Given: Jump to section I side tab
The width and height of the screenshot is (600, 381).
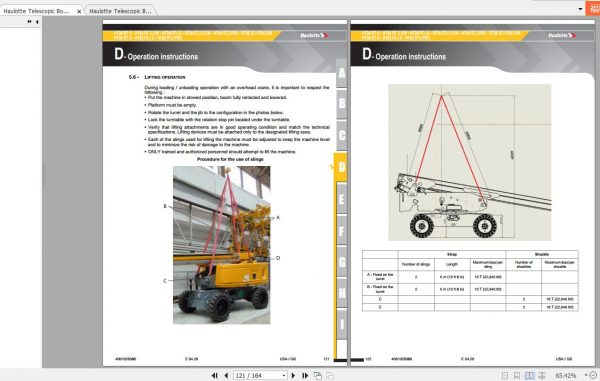Looking at the screenshot, I should click(x=341, y=324).
